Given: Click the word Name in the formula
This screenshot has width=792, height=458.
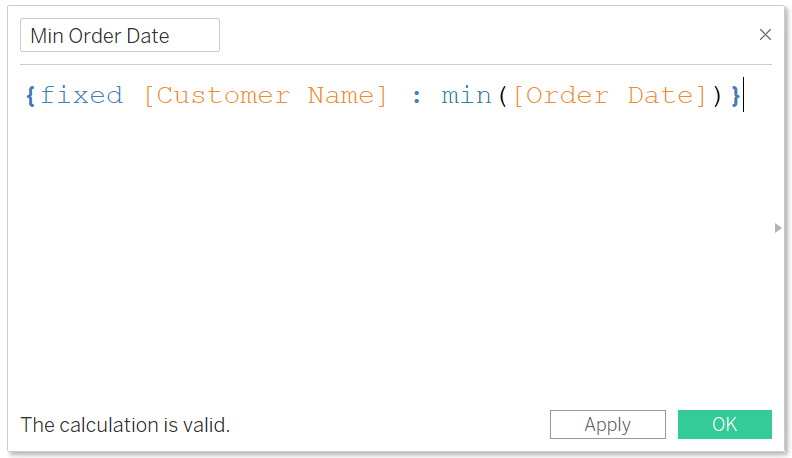Looking at the screenshot, I should coord(340,96).
